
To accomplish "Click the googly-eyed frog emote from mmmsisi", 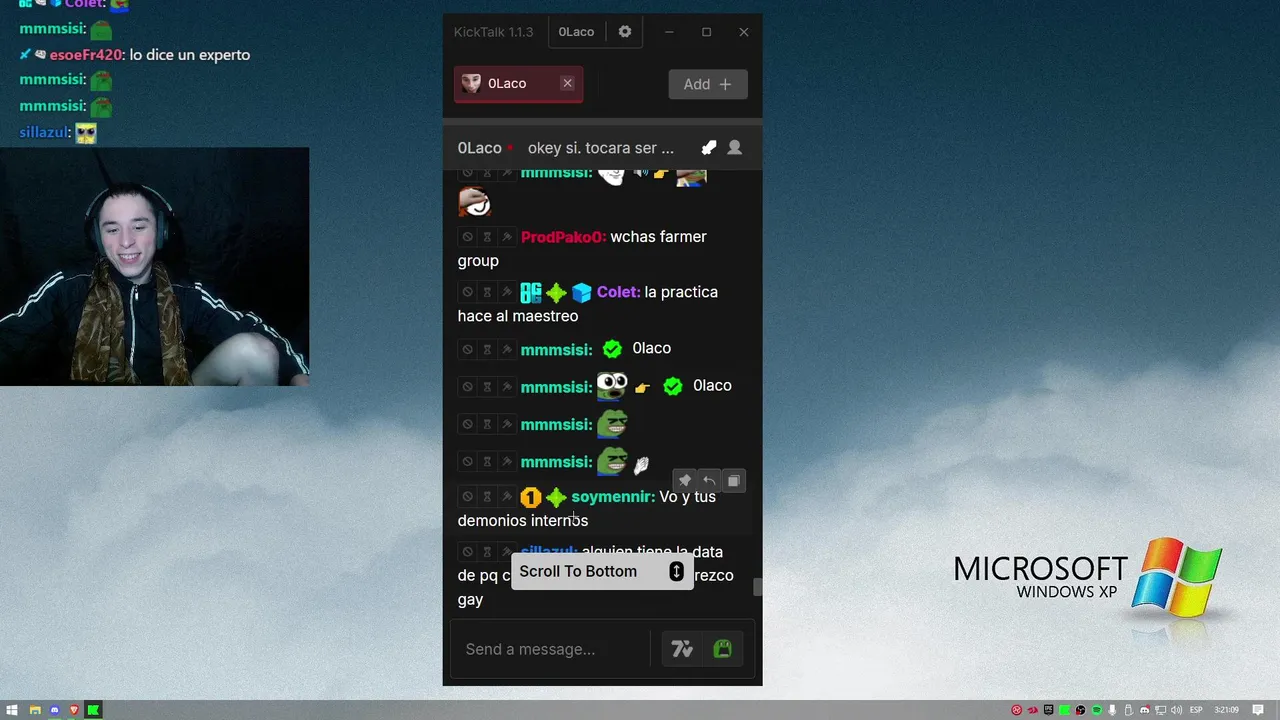I will tap(612, 385).
